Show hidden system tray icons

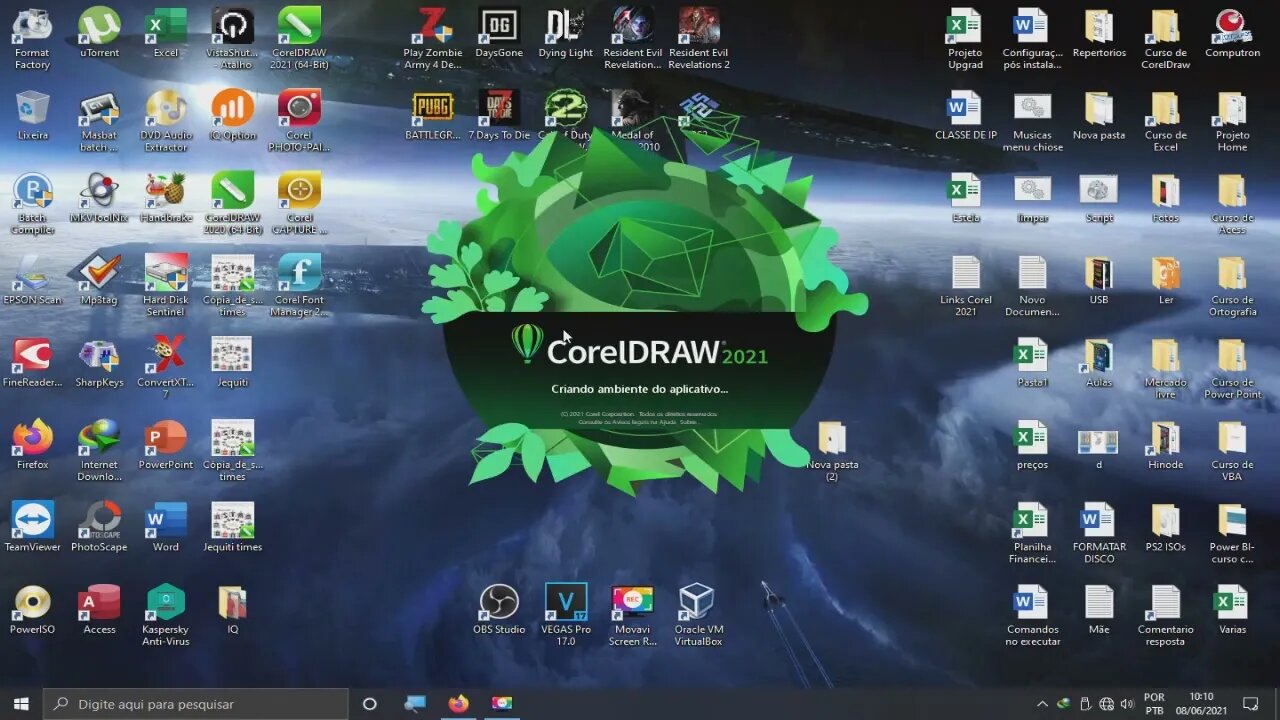[1042, 704]
